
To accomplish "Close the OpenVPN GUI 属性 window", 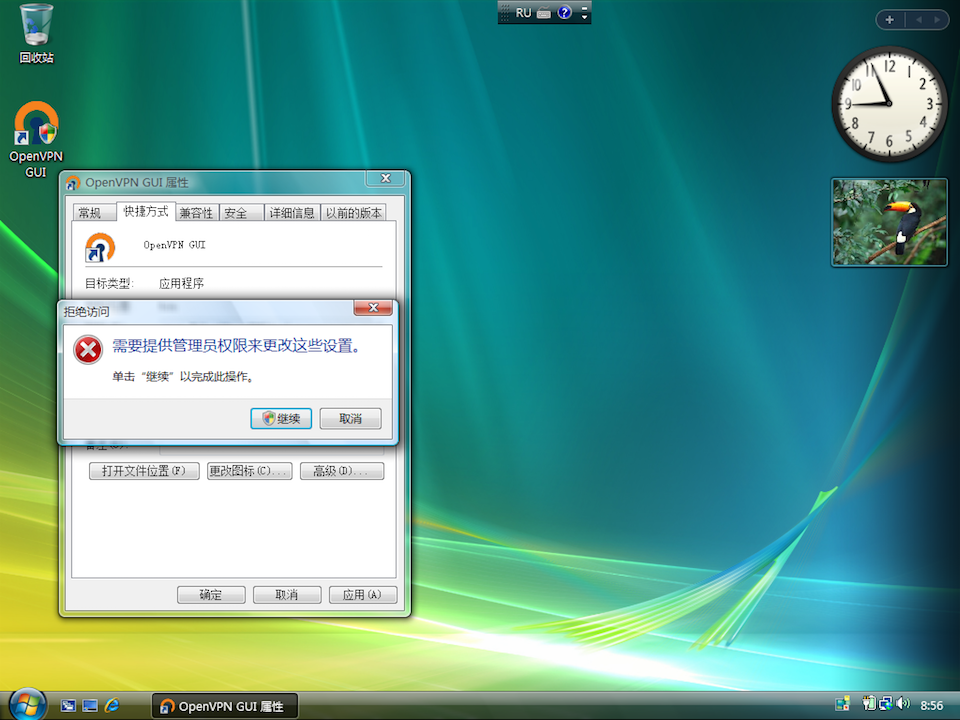I will pos(386,178).
